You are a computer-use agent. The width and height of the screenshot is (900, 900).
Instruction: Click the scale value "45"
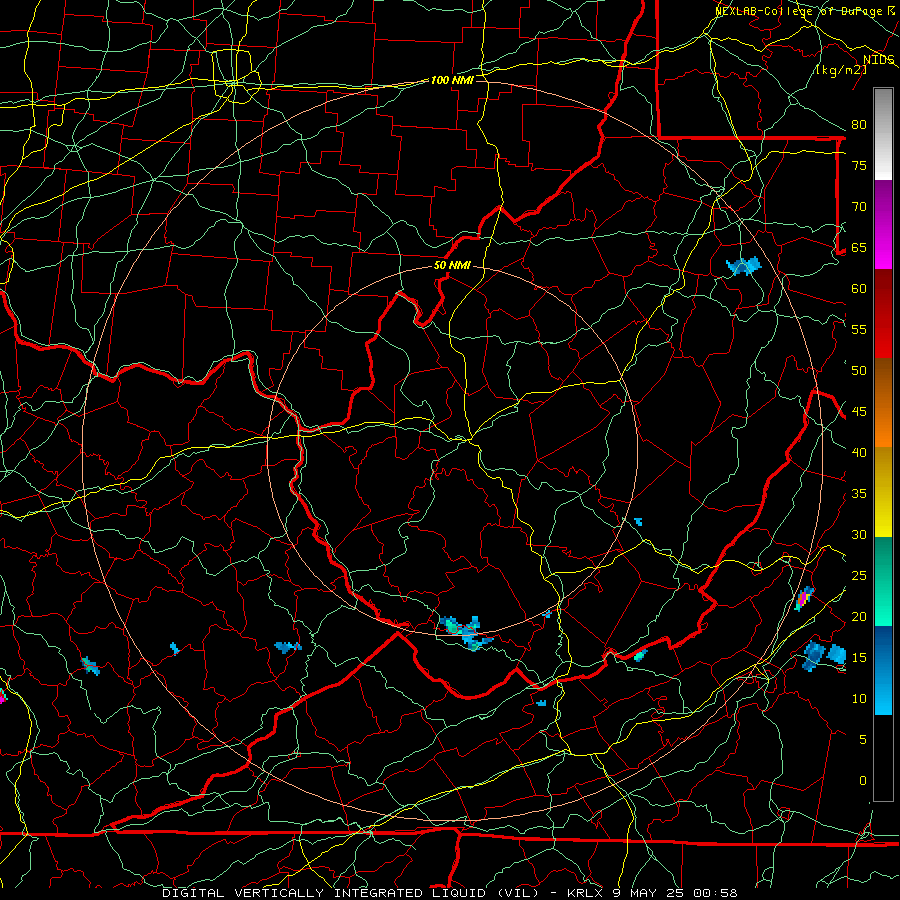point(859,412)
